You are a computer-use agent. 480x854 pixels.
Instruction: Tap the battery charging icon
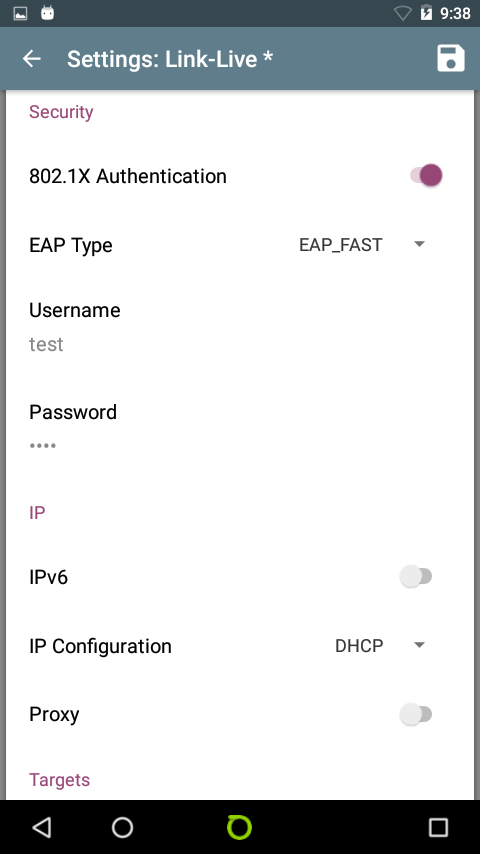[x=426, y=13]
